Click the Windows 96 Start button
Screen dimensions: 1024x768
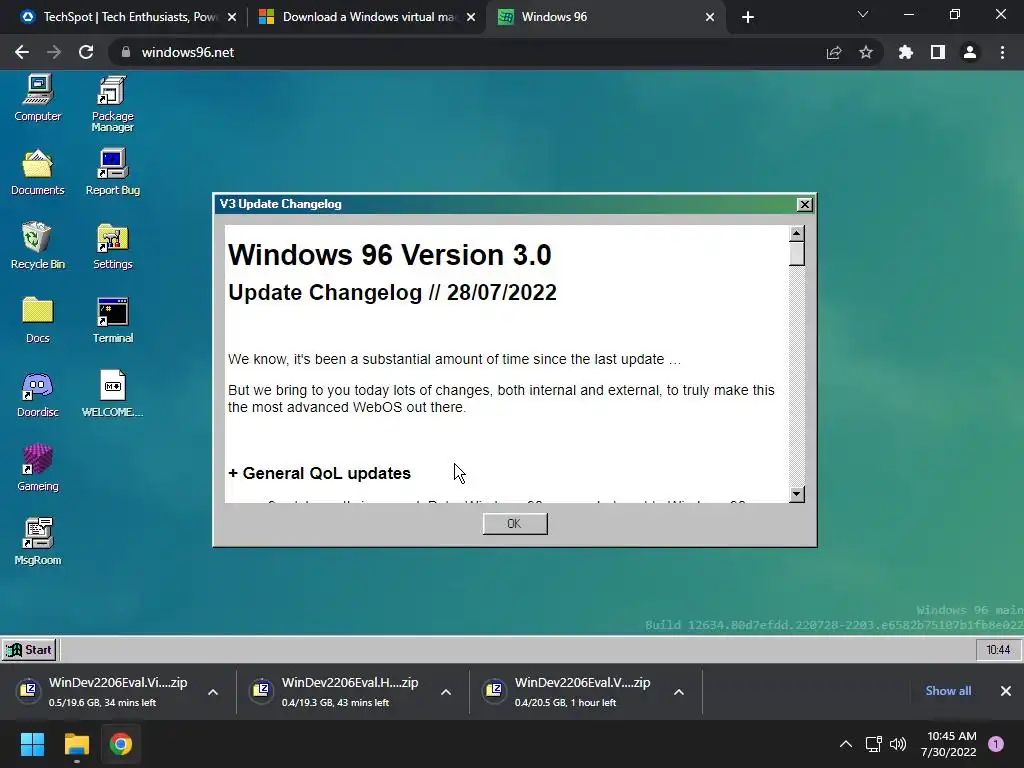(29, 650)
